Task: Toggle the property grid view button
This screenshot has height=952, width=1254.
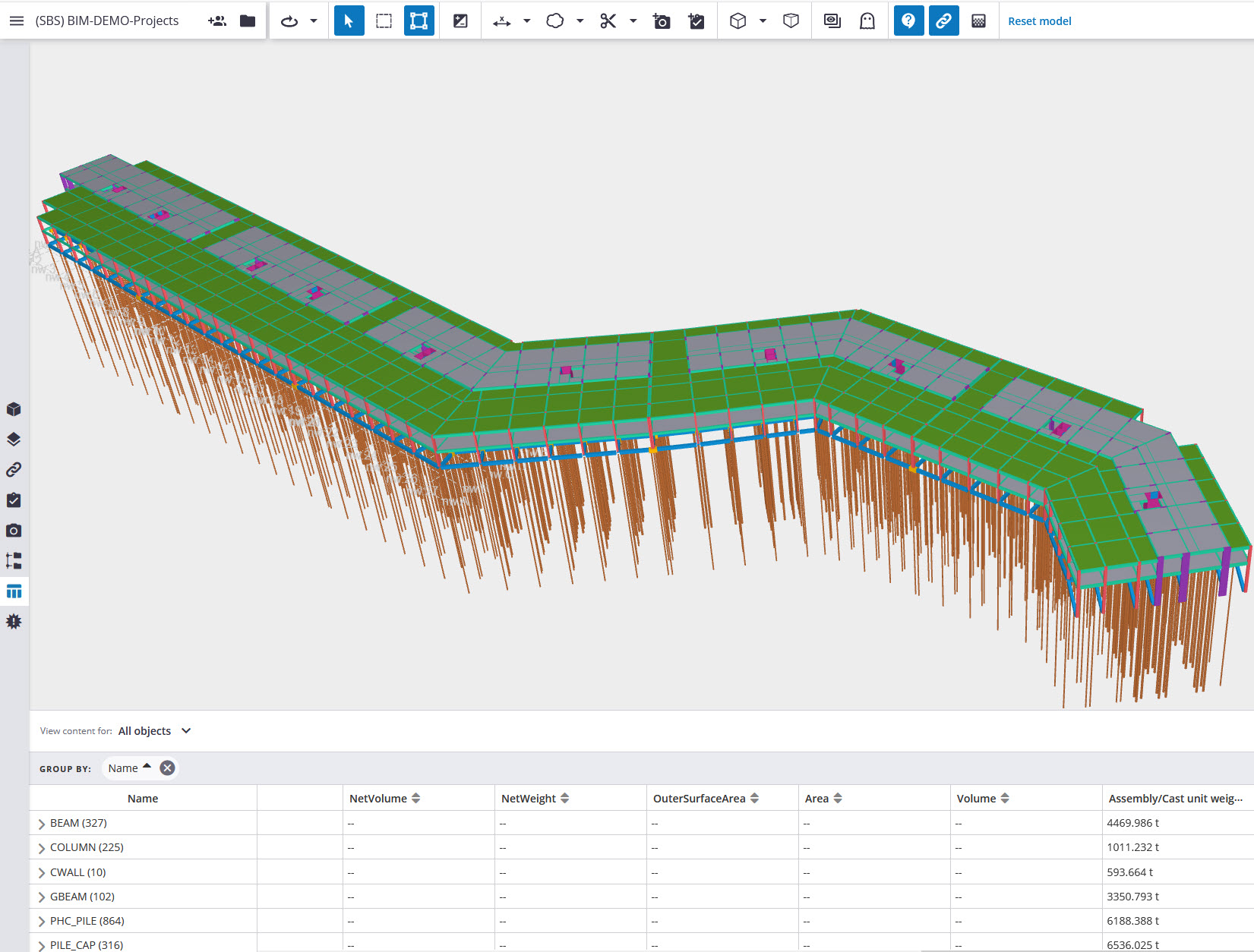Action: (14, 591)
